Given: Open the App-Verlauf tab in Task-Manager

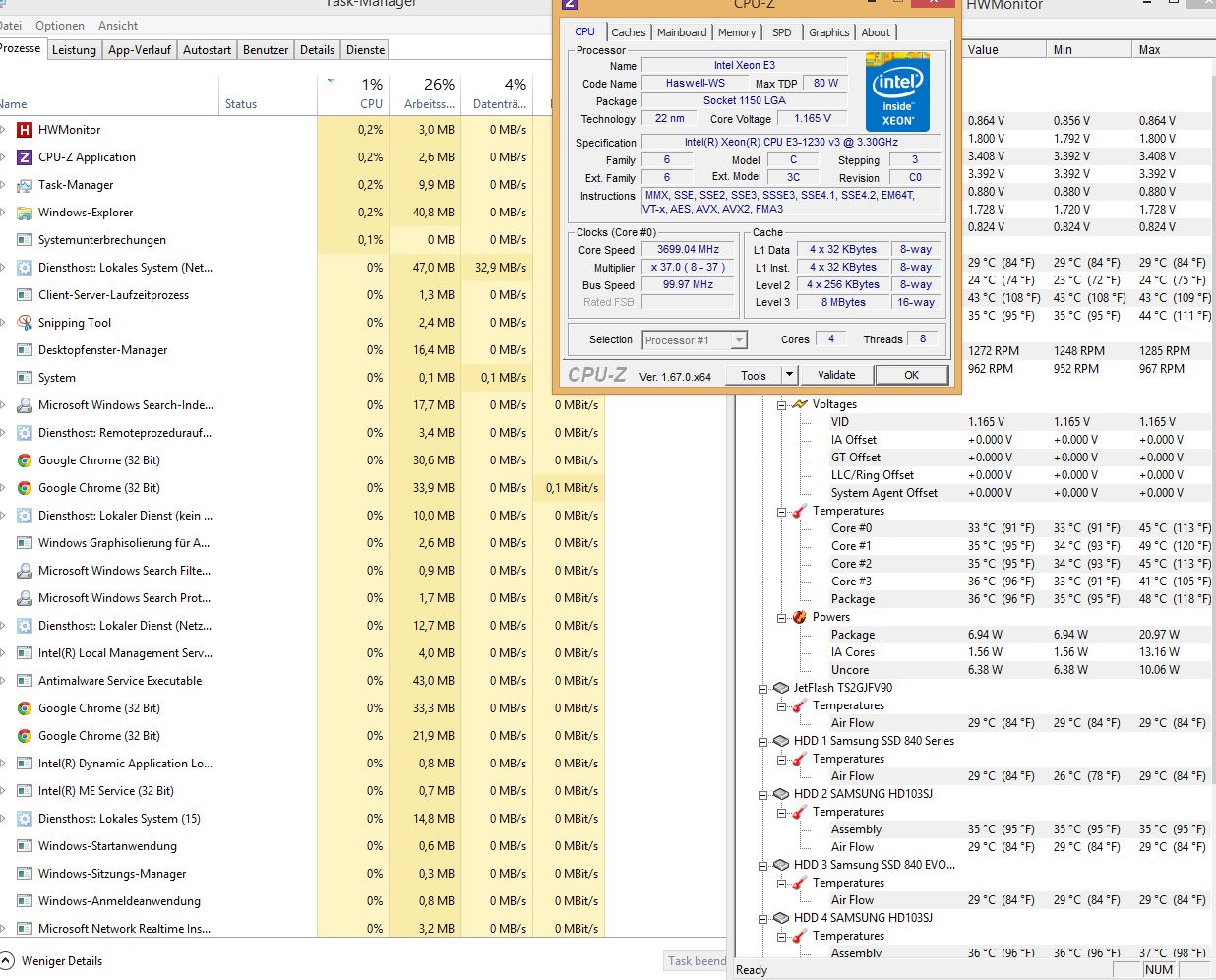Looking at the screenshot, I should click(x=140, y=50).
